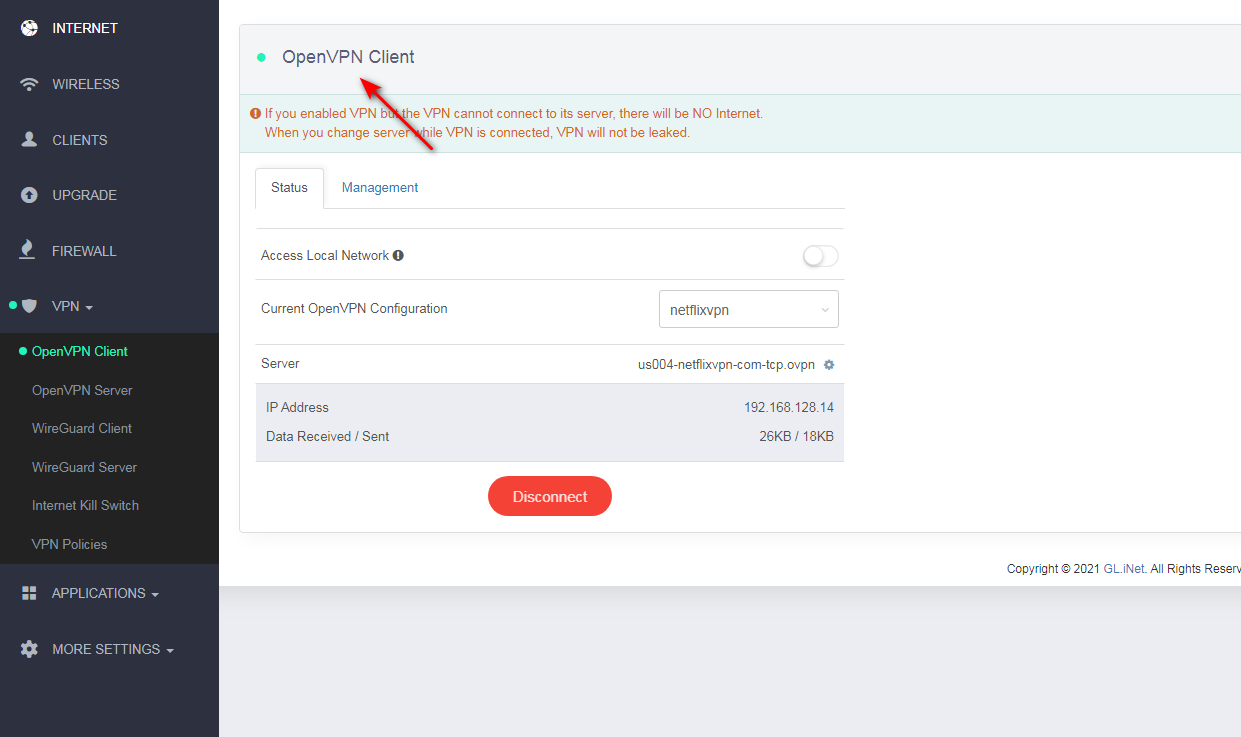The width and height of the screenshot is (1241, 737).
Task: Click the Data Received / Sent label
Action: pos(327,436)
